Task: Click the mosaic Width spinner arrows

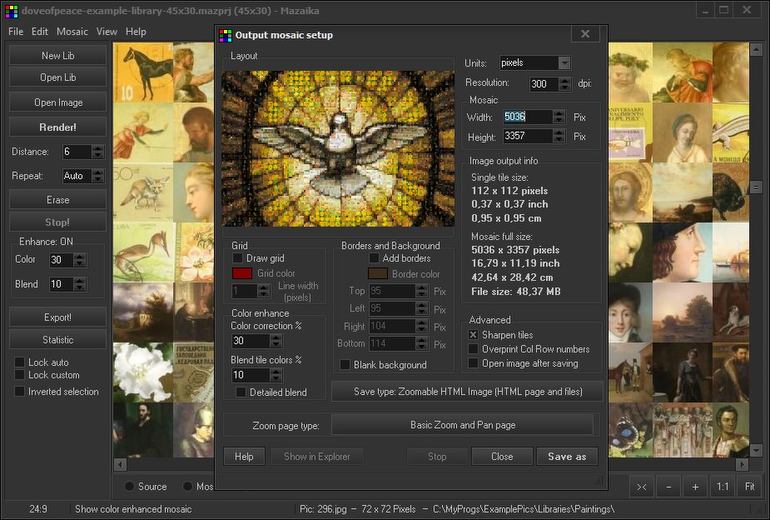Action: pyautogui.click(x=559, y=117)
